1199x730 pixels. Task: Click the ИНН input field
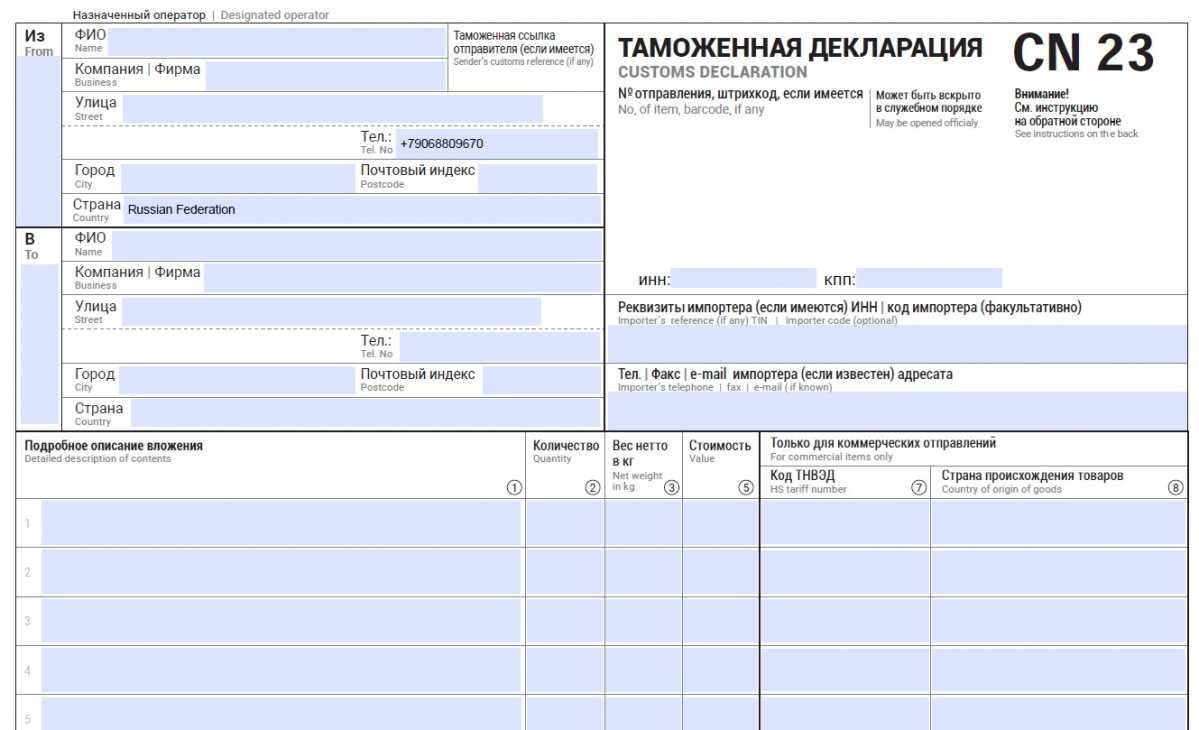pos(743,279)
